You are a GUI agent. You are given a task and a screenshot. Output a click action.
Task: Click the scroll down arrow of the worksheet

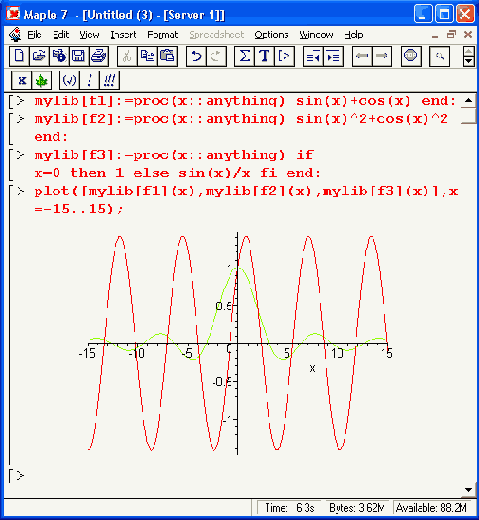pos(468,490)
